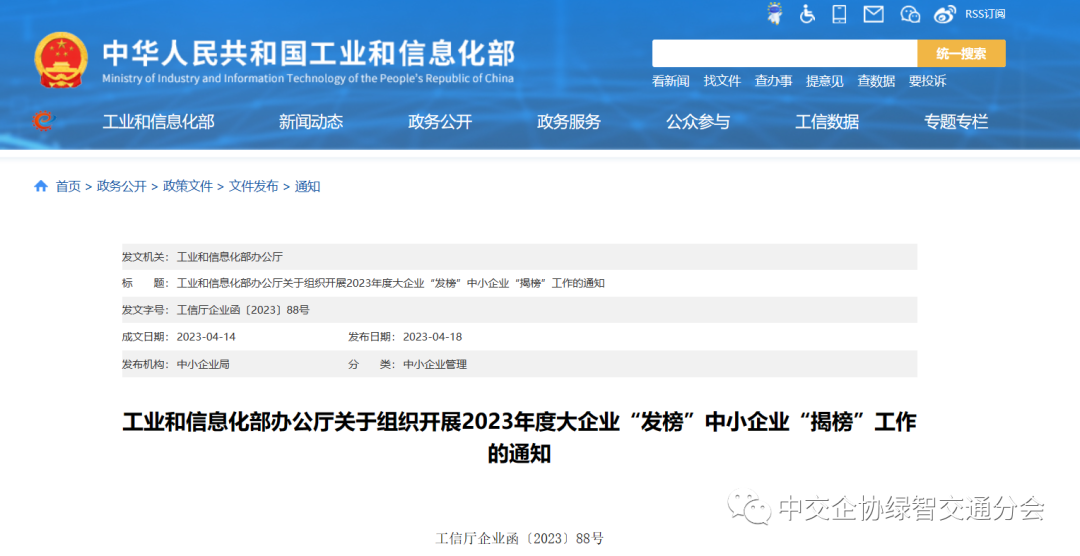Go to 通知 in breadcrumb
Image resolution: width=1080 pixels, height=556 pixels.
tap(307, 186)
